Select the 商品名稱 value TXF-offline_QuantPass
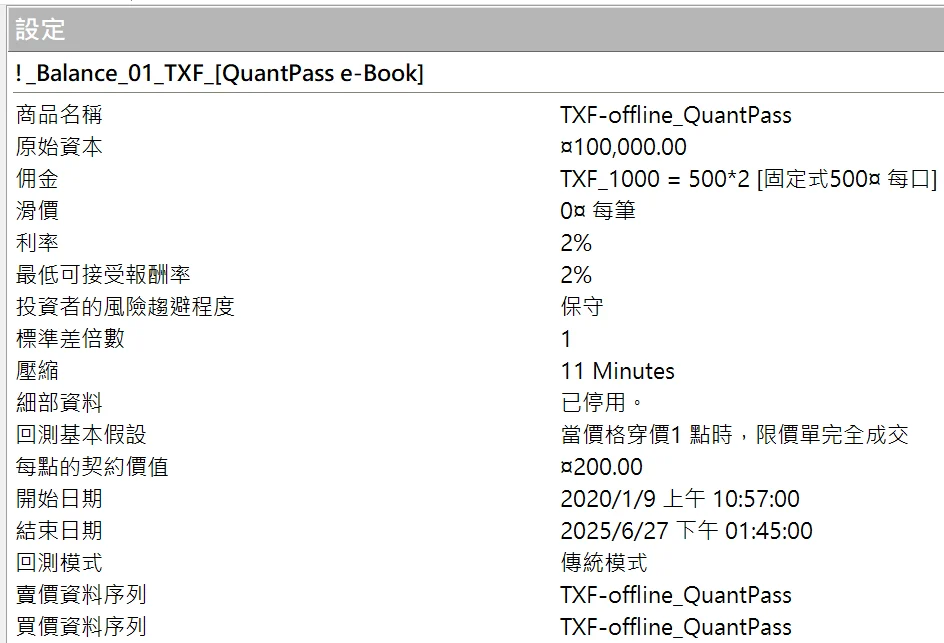The width and height of the screenshot is (944, 643). (675, 114)
